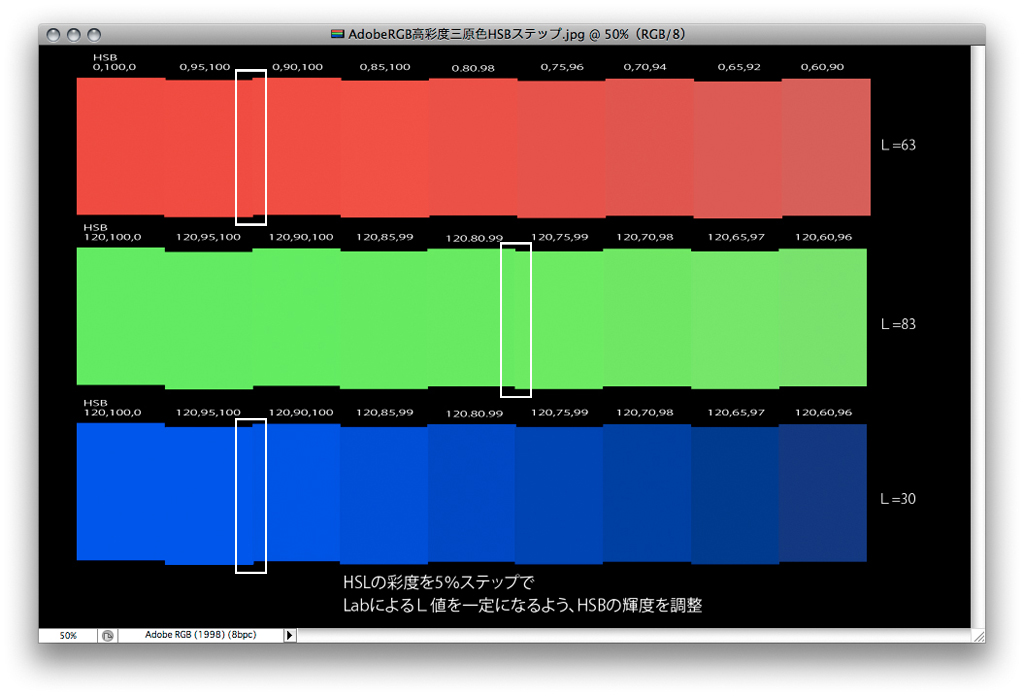Open the status bar arrow popup menu
This screenshot has height=696, width=1024.
point(291,635)
